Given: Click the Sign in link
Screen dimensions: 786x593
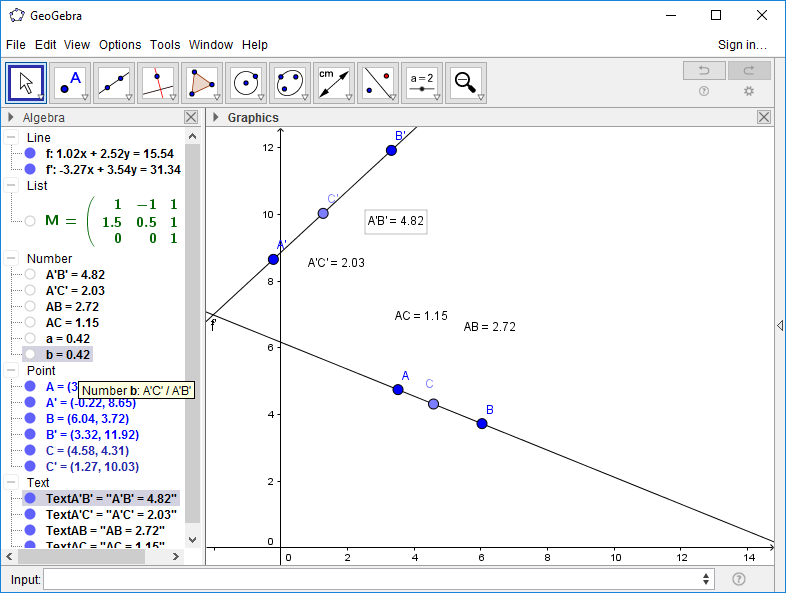Looking at the screenshot, I should pos(742,45).
